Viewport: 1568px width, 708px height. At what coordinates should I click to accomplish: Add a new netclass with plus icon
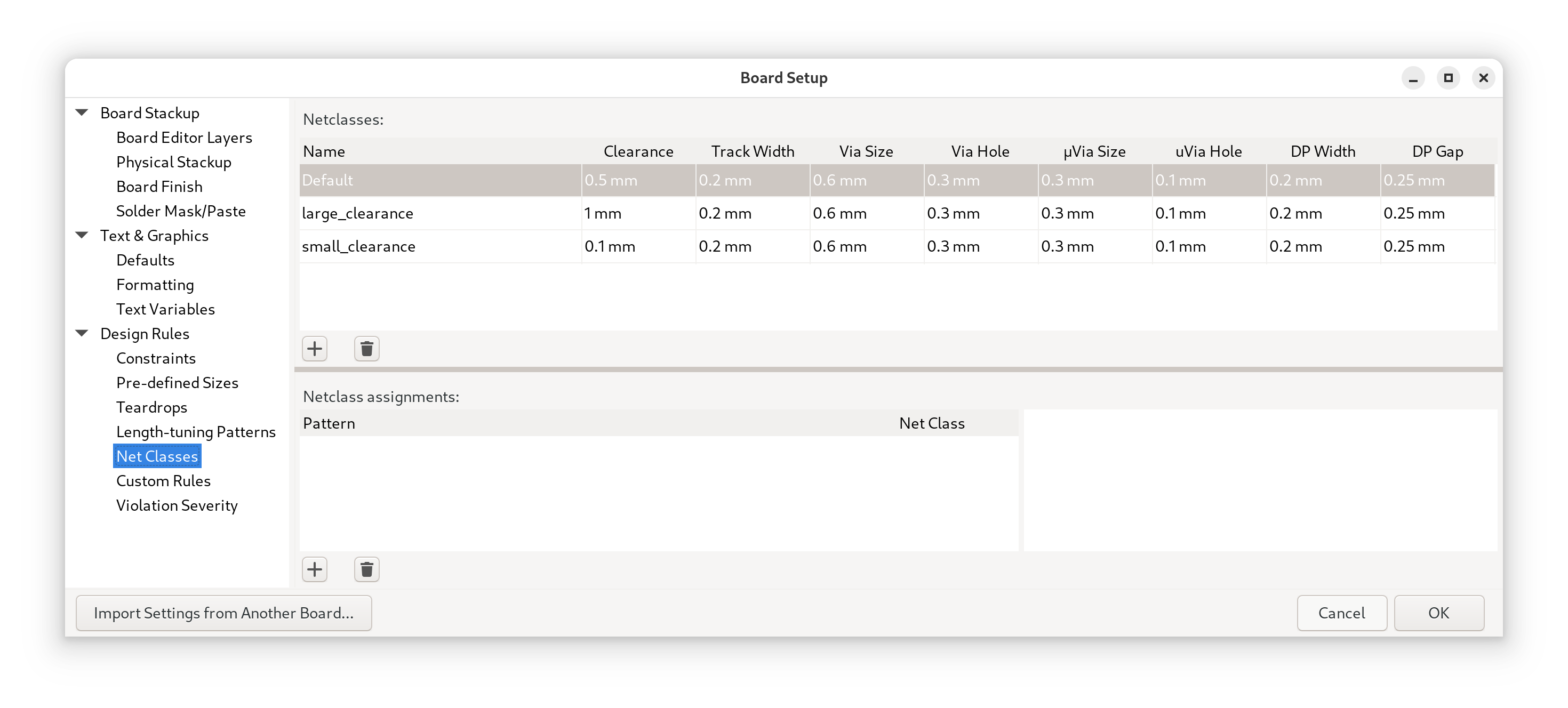point(315,349)
